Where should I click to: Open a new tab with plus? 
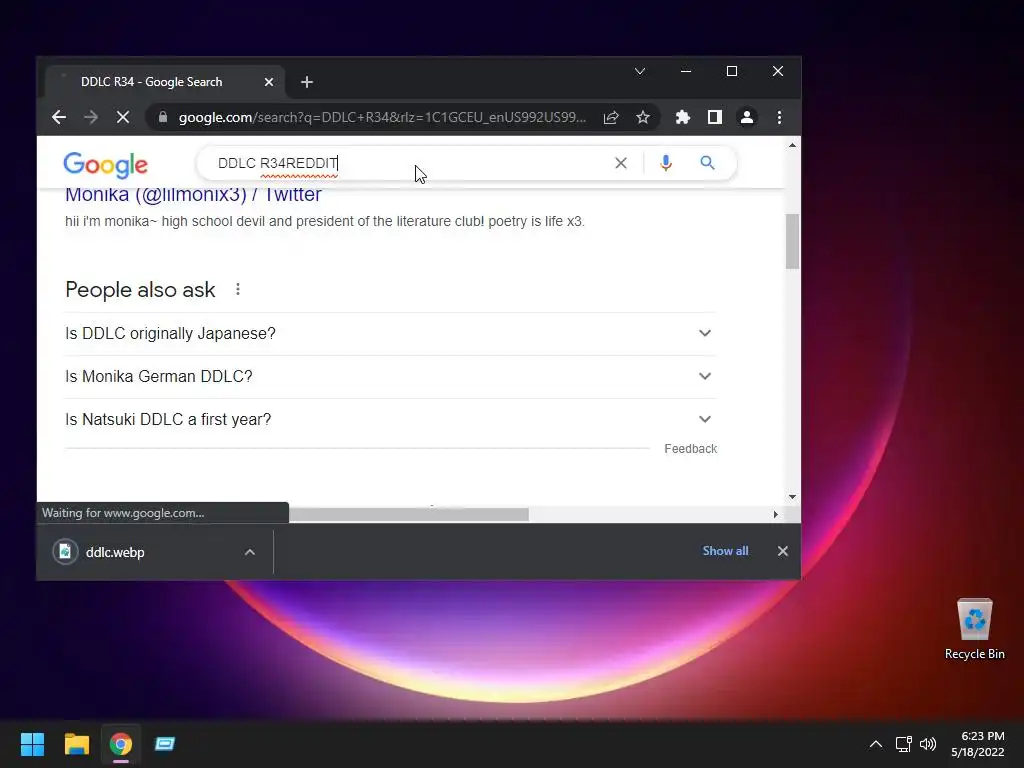[307, 82]
